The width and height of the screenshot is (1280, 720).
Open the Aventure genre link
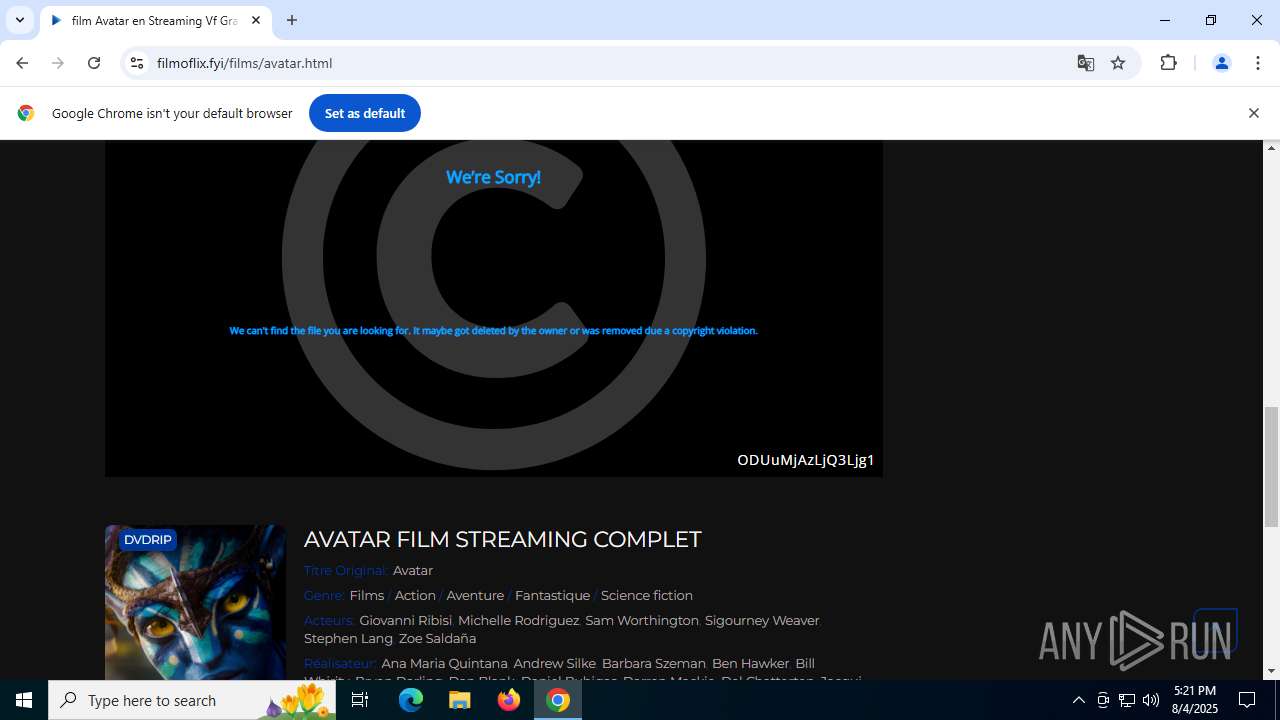point(475,596)
